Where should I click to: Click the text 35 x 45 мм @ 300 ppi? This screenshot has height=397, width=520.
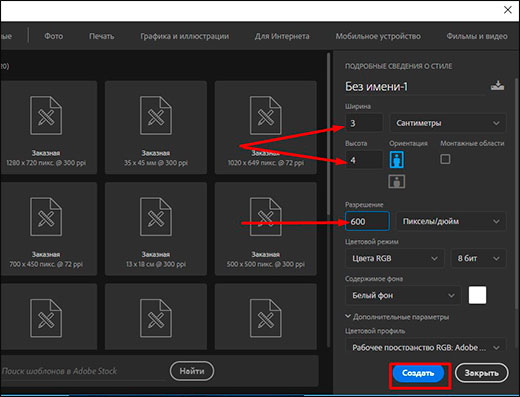pos(156,163)
